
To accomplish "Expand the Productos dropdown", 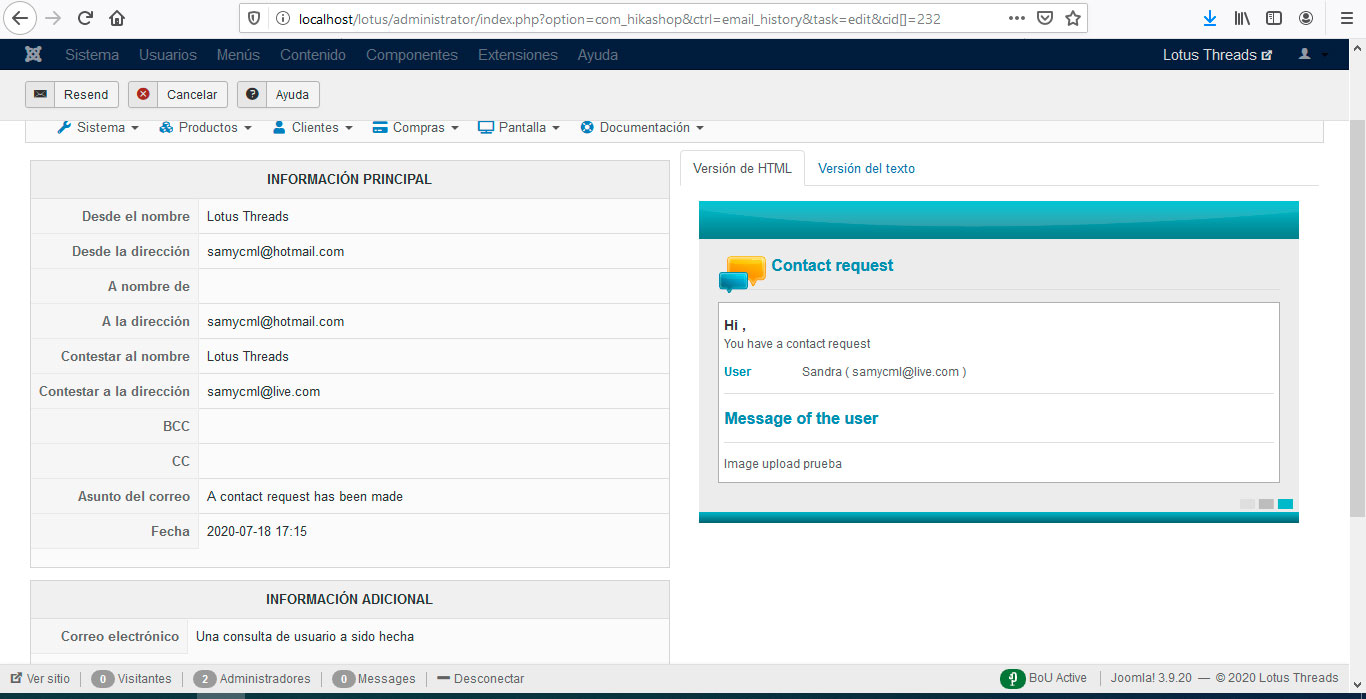I will coord(206,127).
